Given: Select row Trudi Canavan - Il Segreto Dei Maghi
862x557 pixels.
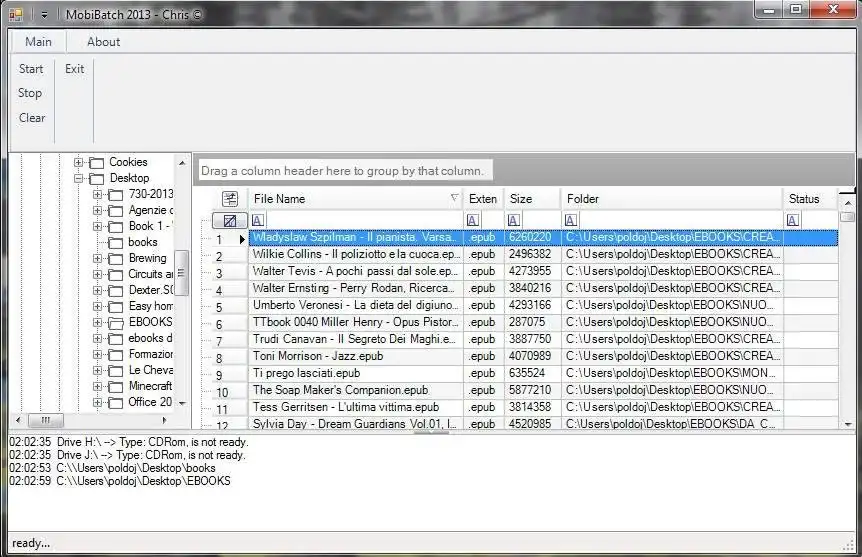Looking at the screenshot, I should pos(543,339).
